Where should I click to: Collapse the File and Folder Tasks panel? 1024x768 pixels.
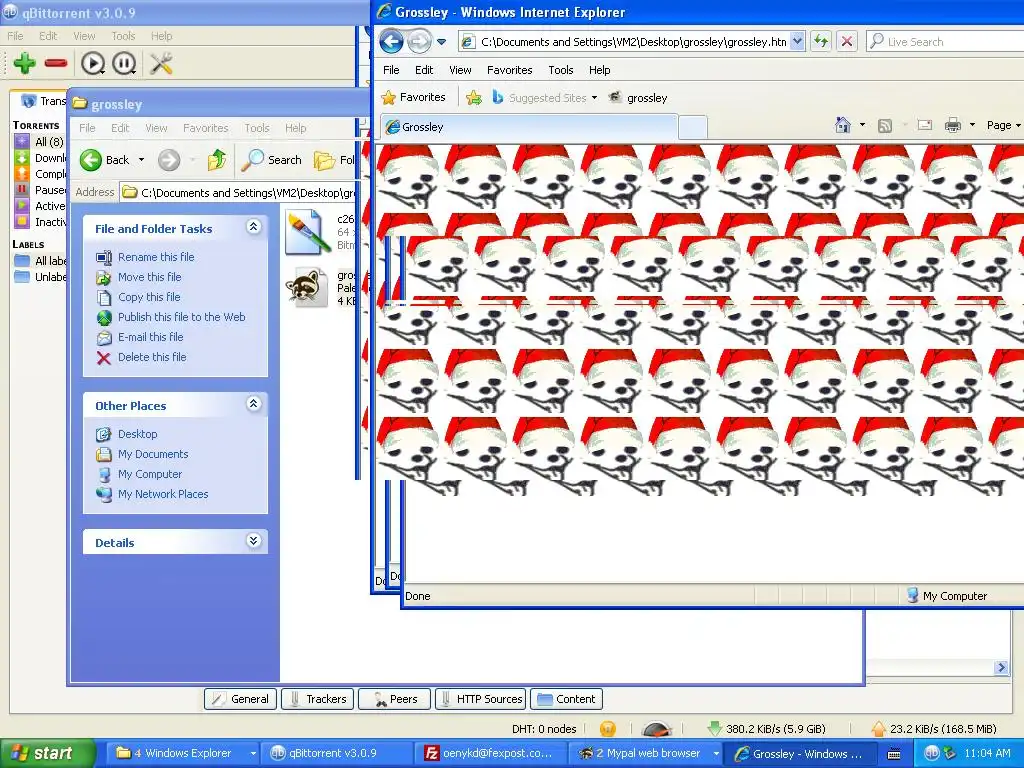[x=253, y=227]
